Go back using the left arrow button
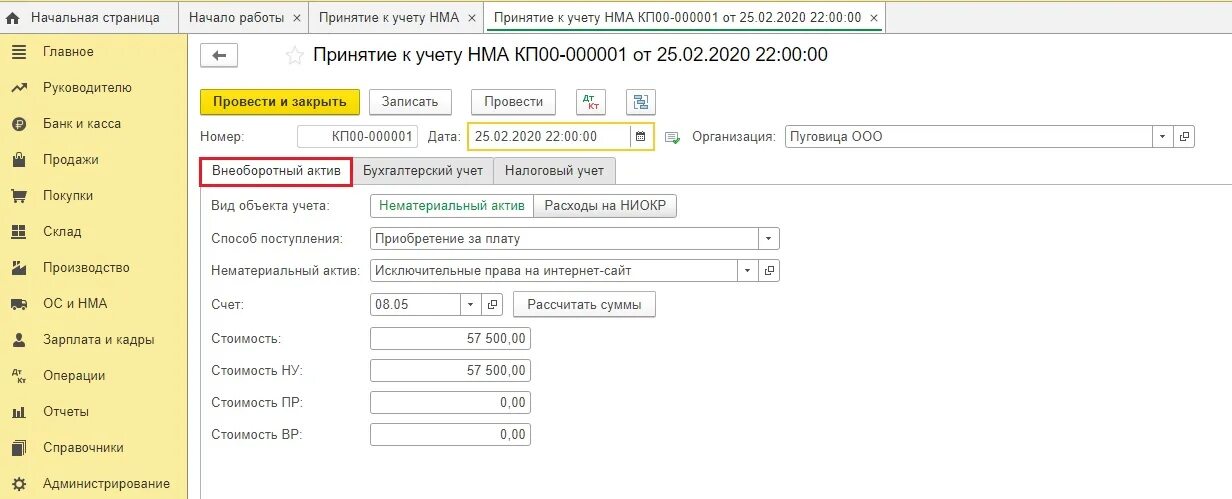 [219, 56]
